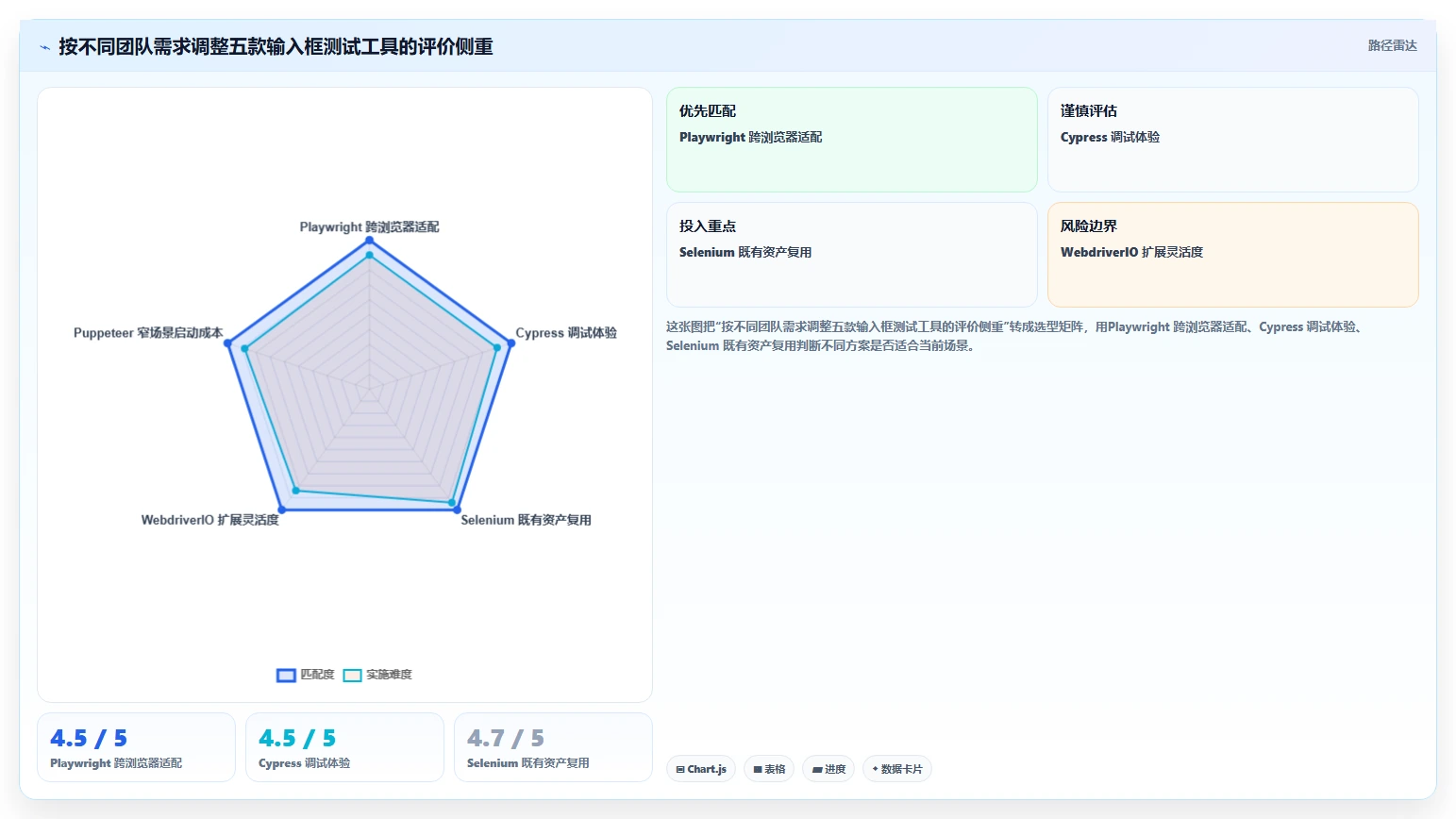Click the 匹配度 blue legend swatch

click(286, 675)
